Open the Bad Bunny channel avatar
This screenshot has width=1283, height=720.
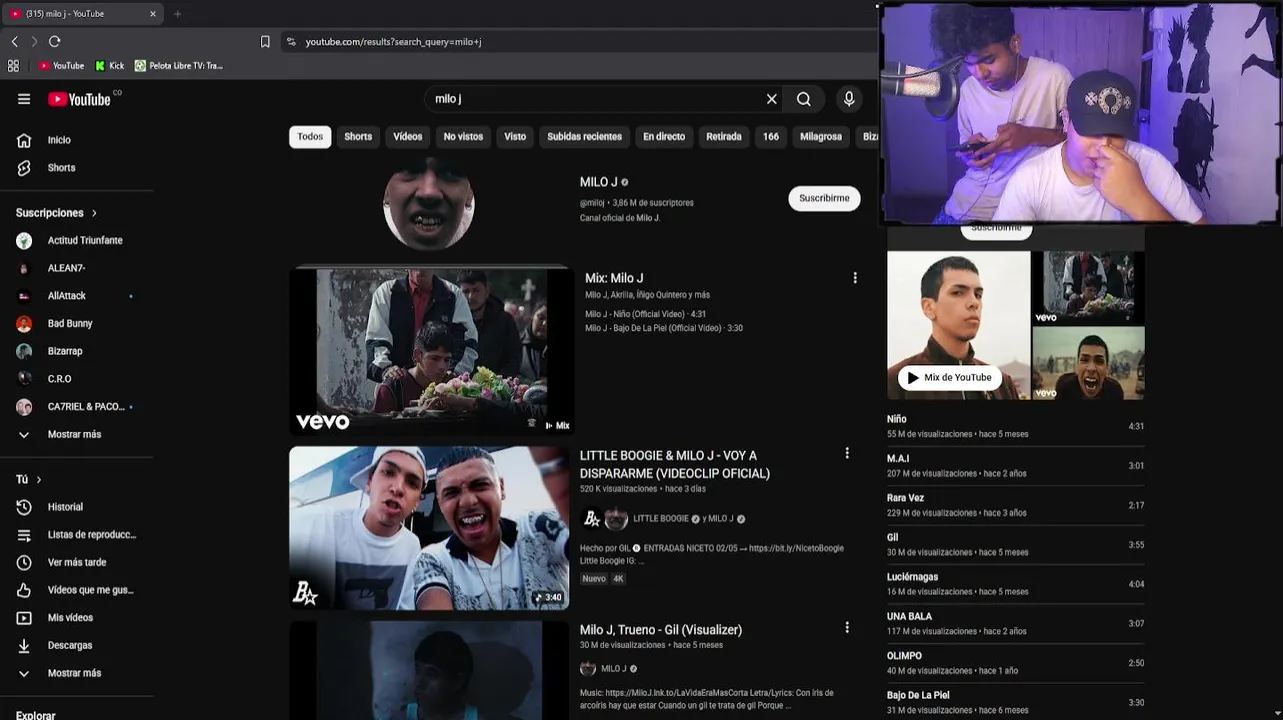(x=24, y=324)
